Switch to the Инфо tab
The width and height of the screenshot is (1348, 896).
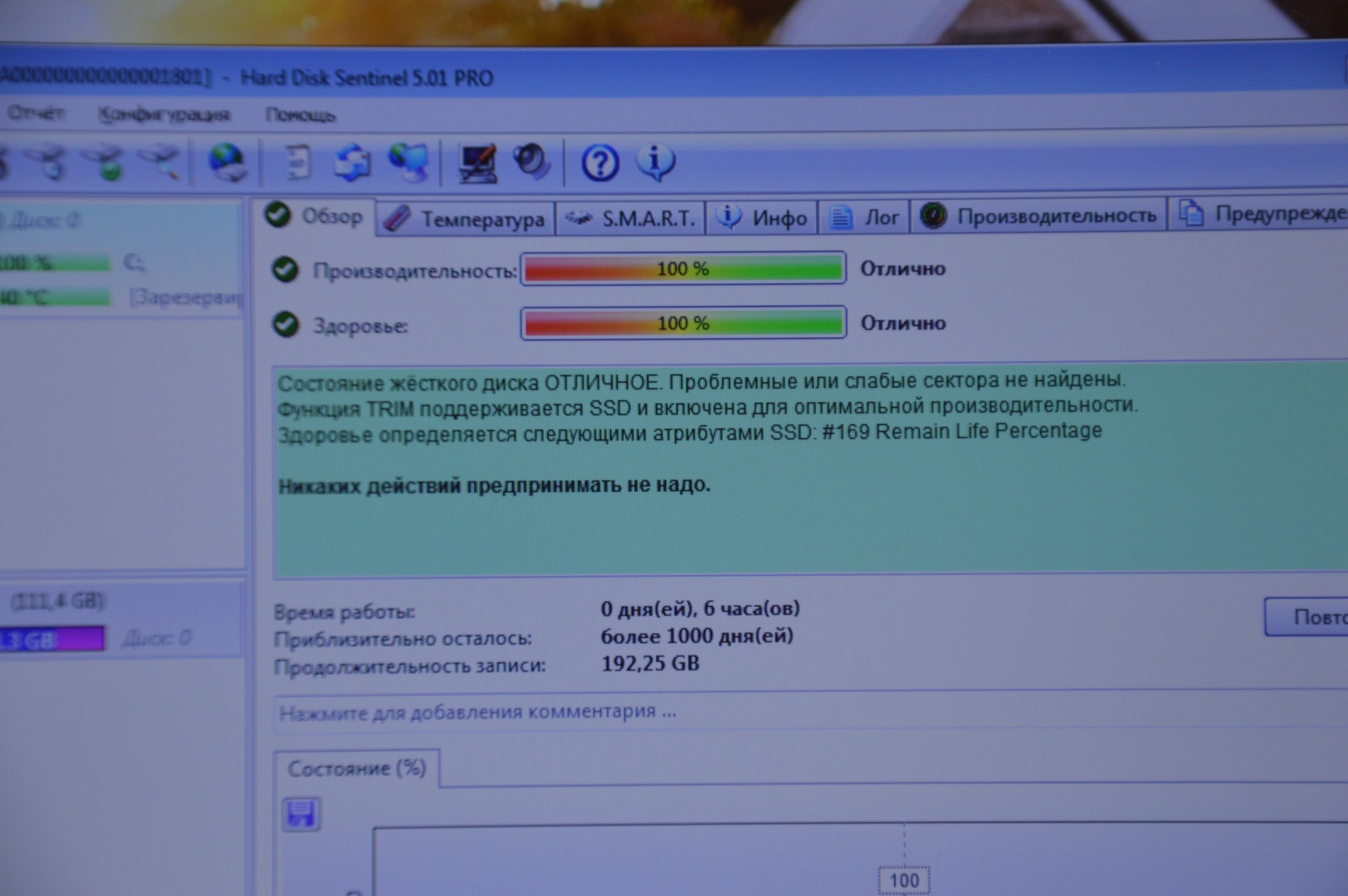763,217
